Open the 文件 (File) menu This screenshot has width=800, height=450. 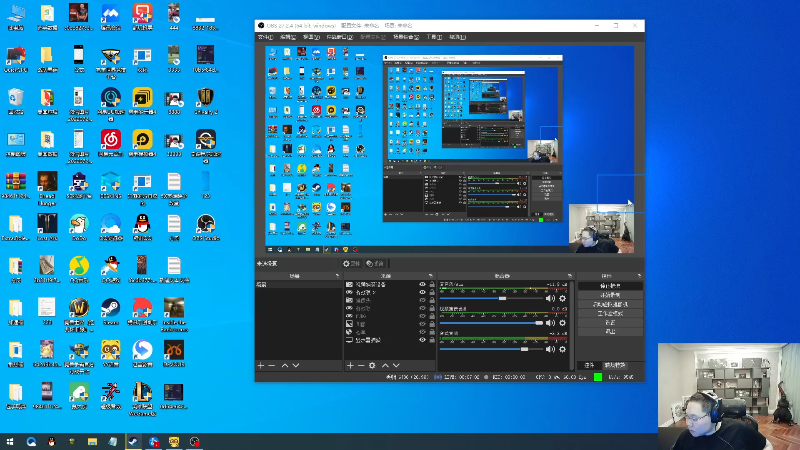click(x=266, y=37)
